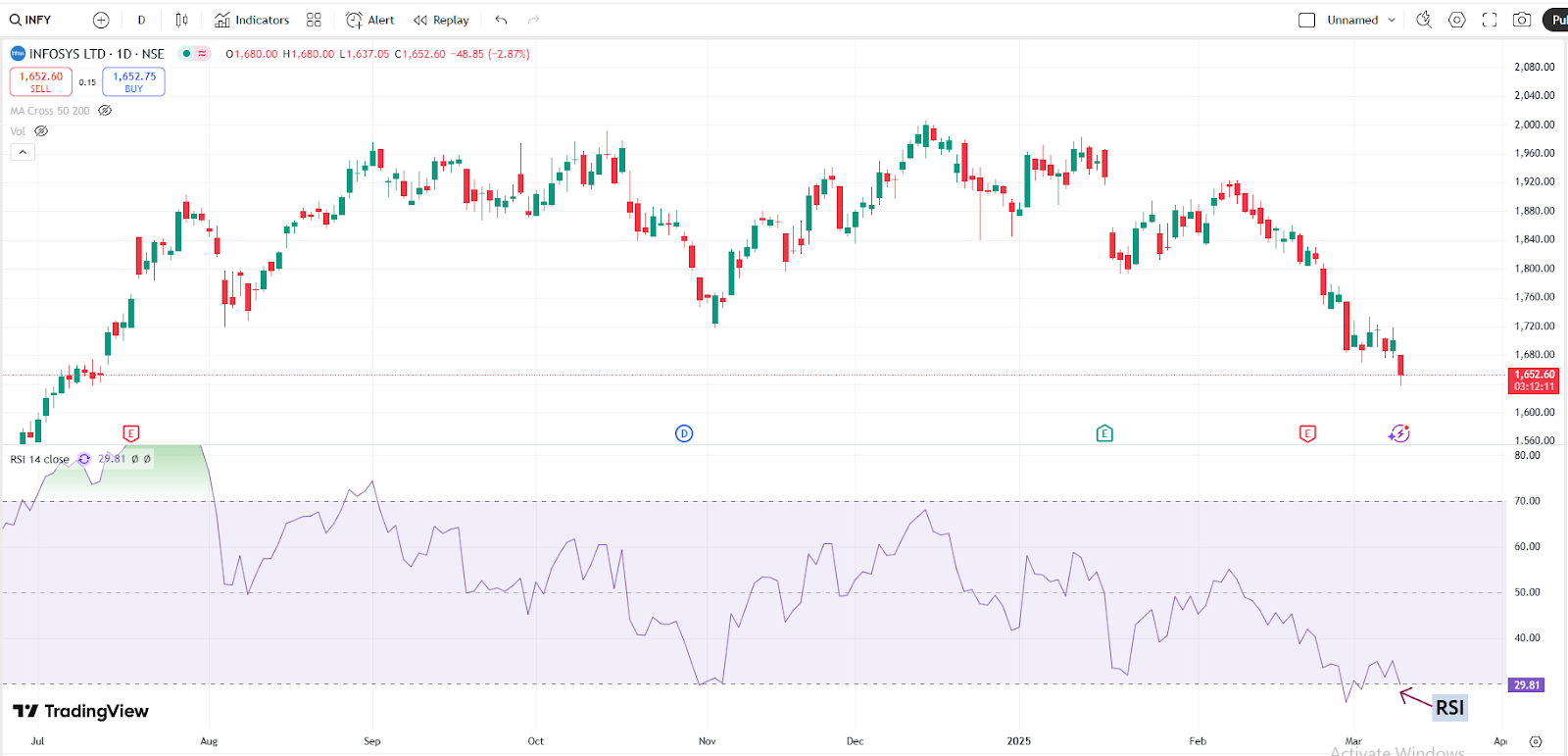Image resolution: width=1568 pixels, height=756 pixels.
Task: Toggle the green market status indicator
Action: tap(185, 54)
